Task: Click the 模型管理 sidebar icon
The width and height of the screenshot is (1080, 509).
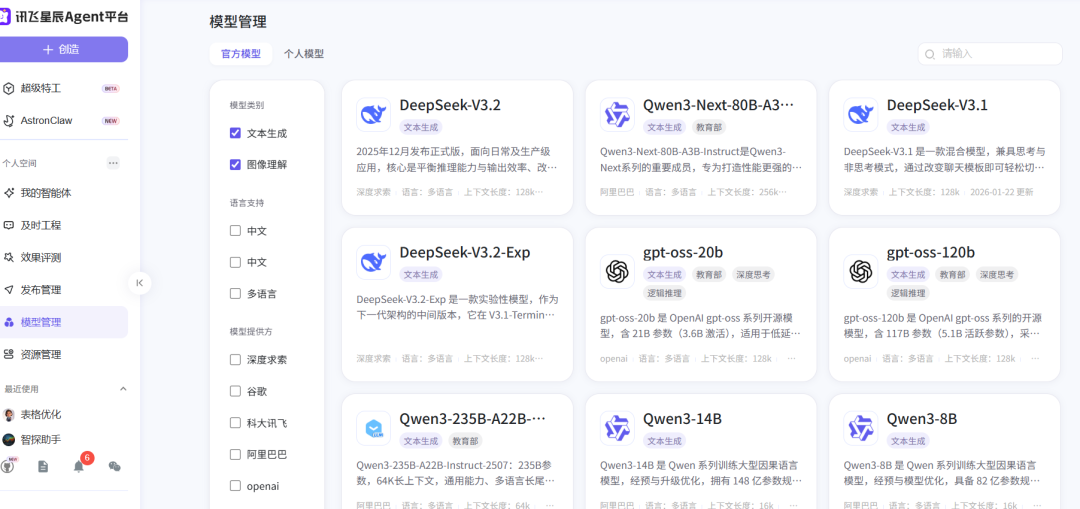Action: [x=8, y=322]
